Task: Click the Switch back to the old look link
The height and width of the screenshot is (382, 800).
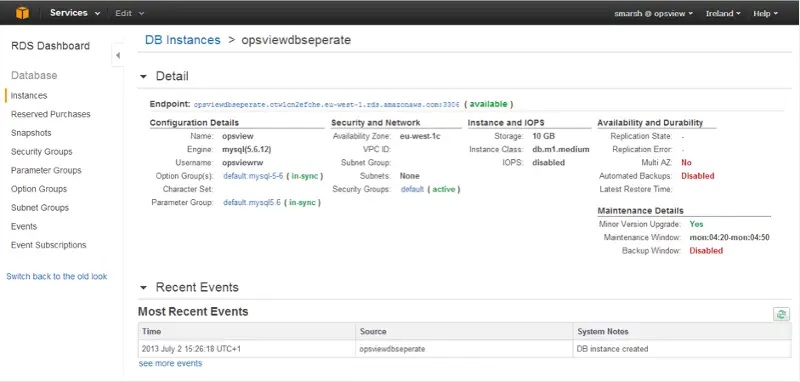Action: tap(57, 276)
